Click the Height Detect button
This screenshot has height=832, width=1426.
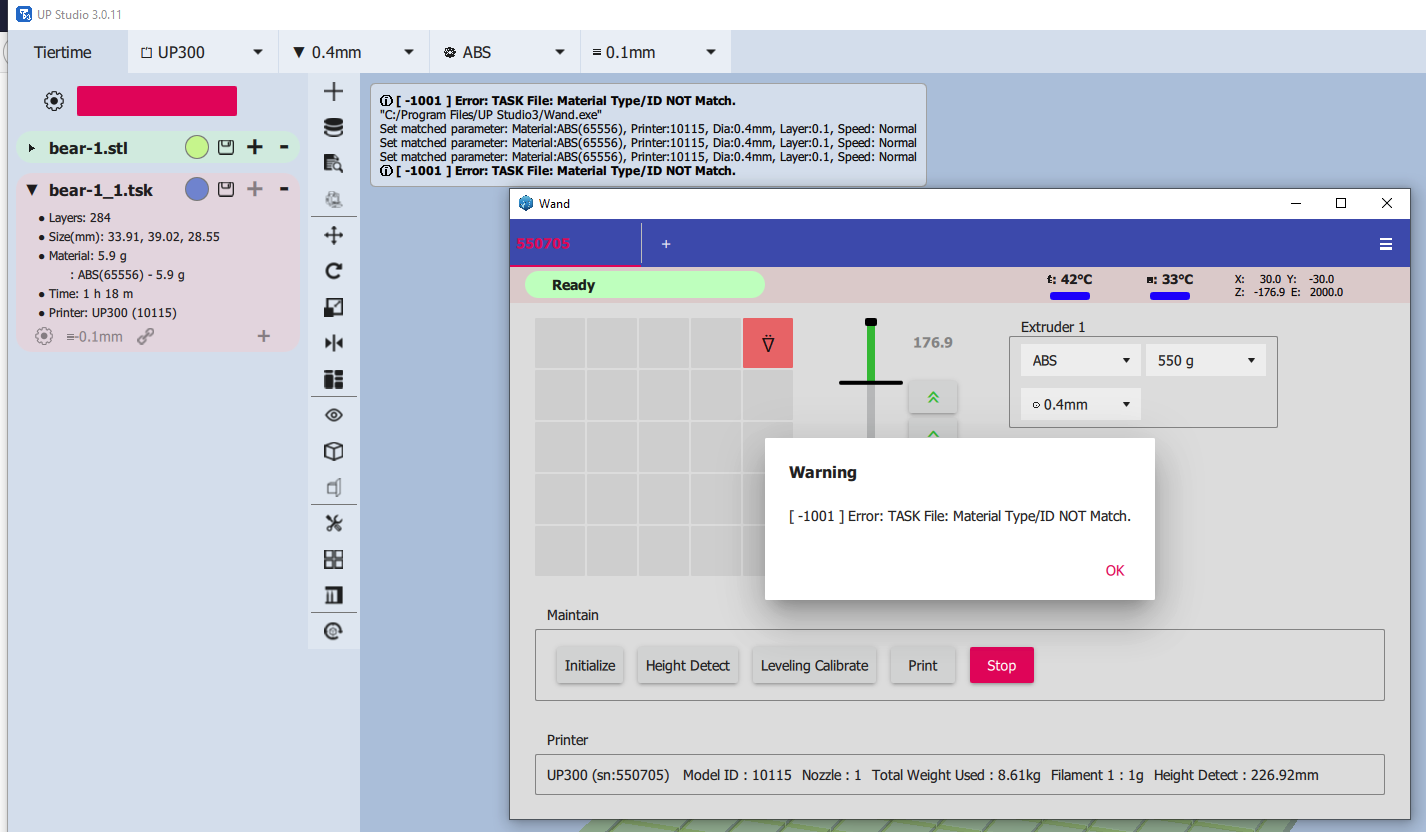[688, 665]
